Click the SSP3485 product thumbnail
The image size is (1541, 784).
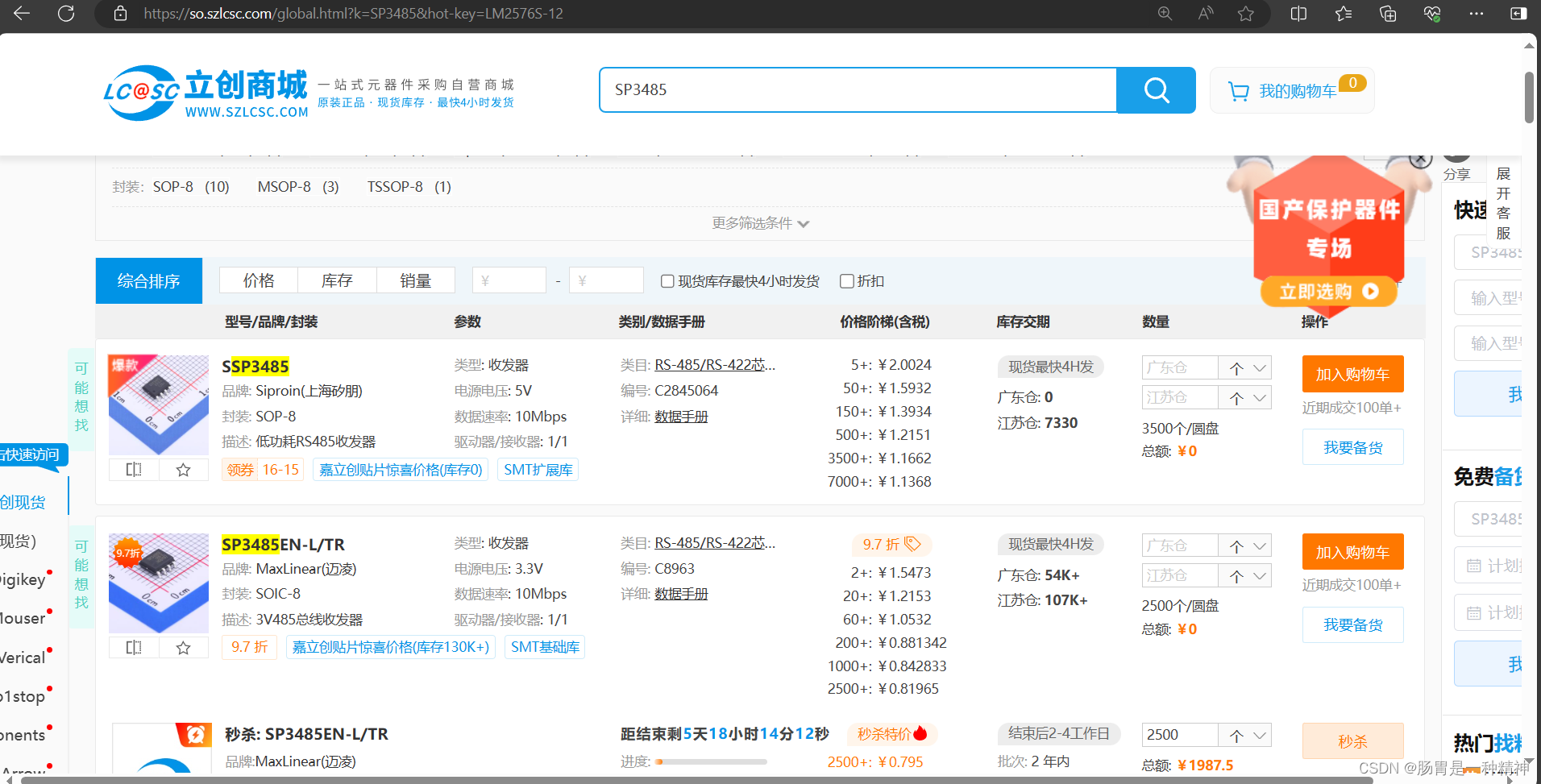pyautogui.click(x=159, y=405)
